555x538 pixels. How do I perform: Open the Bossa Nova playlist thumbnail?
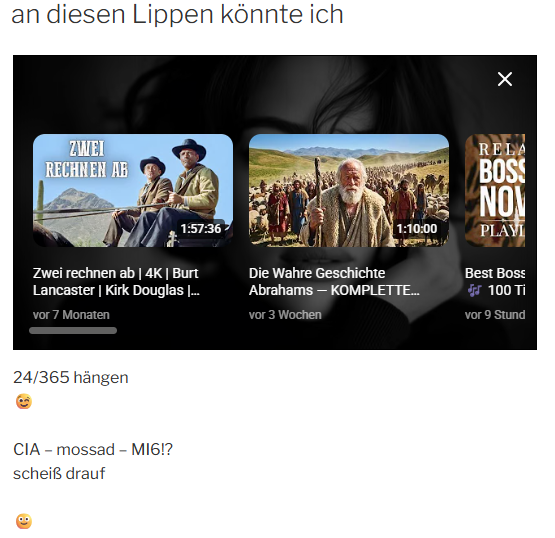495,190
